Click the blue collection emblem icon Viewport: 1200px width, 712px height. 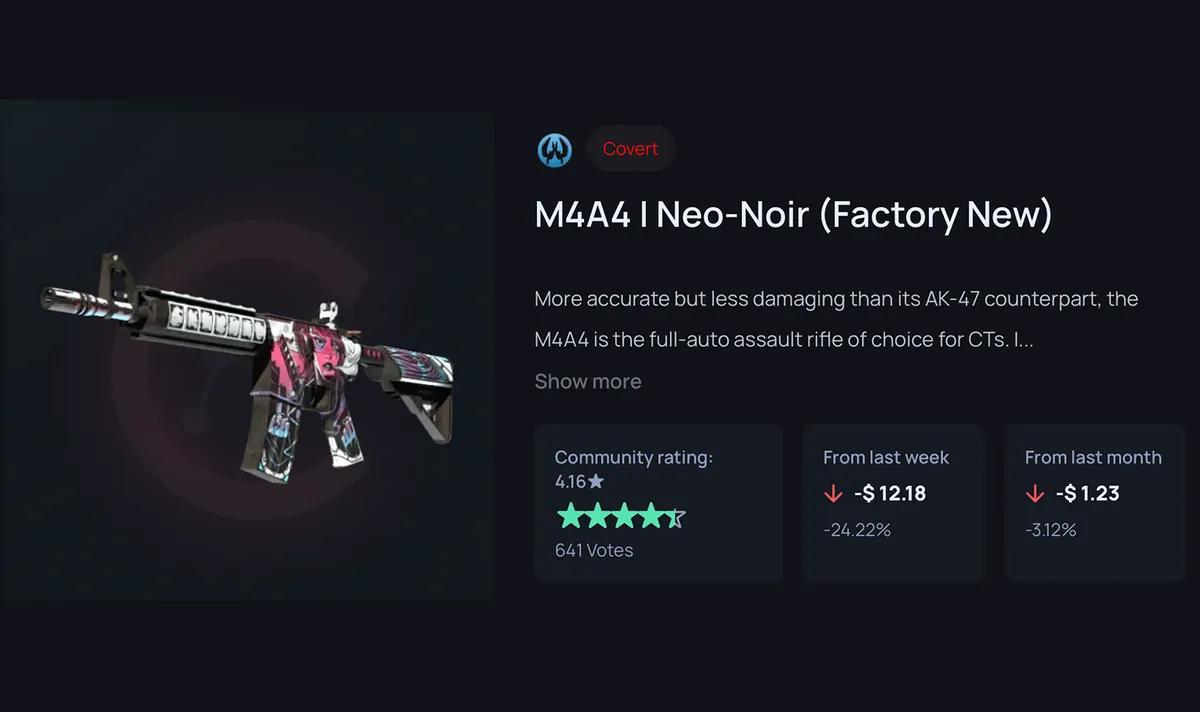[x=554, y=149]
